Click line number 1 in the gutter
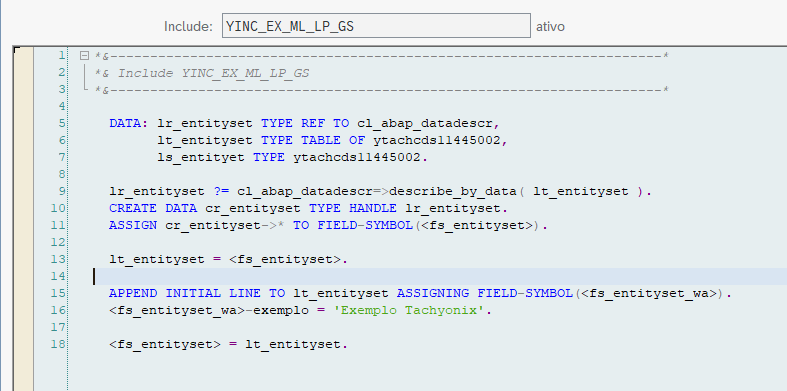Image resolution: width=787 pixels, height=391 pixels. click(x=61, y=55)
